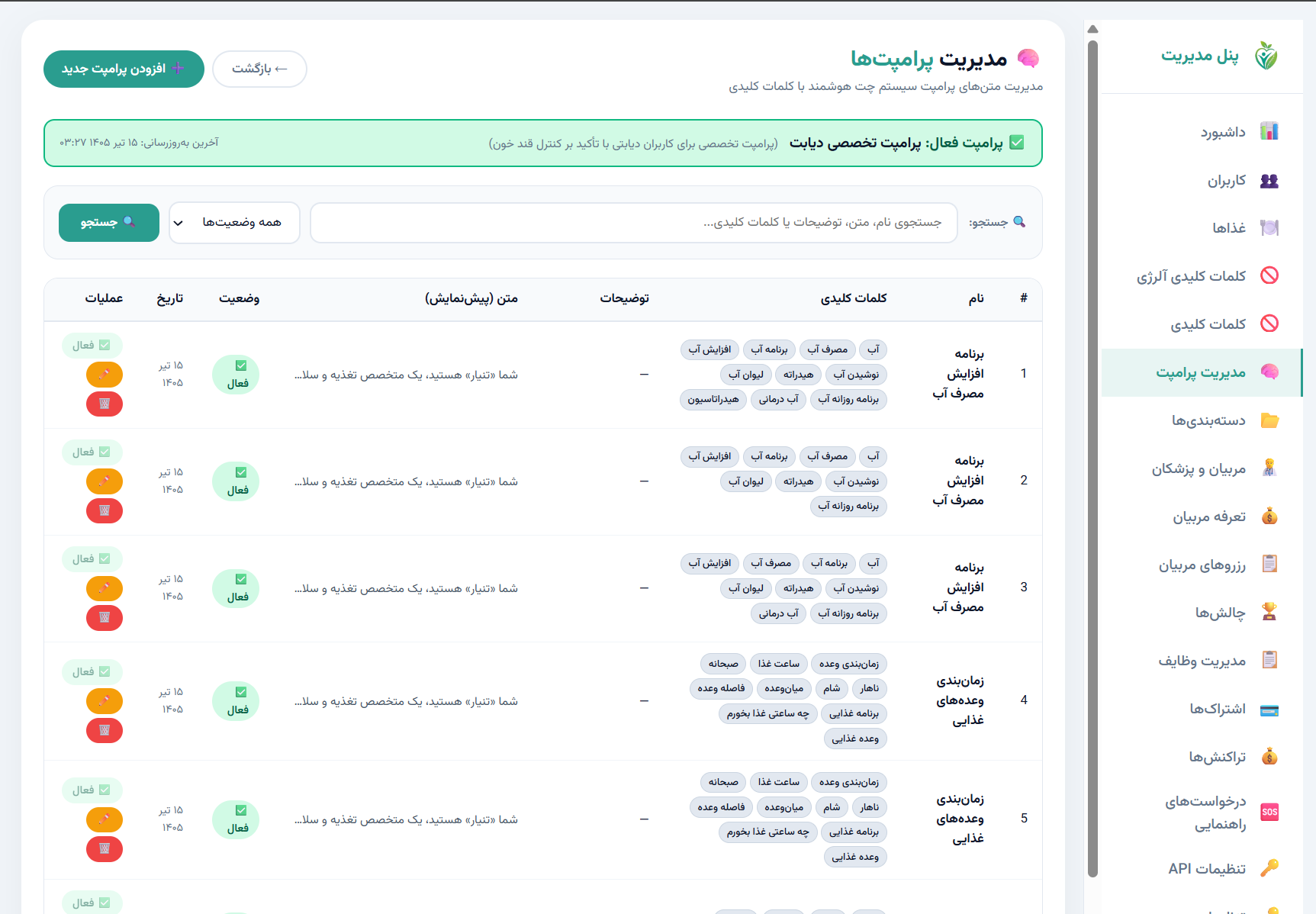Image resolution: width=1316 pixels, height=914 pixels.
Task: Click the وضعیت column header
Action: tap(240, 298)
